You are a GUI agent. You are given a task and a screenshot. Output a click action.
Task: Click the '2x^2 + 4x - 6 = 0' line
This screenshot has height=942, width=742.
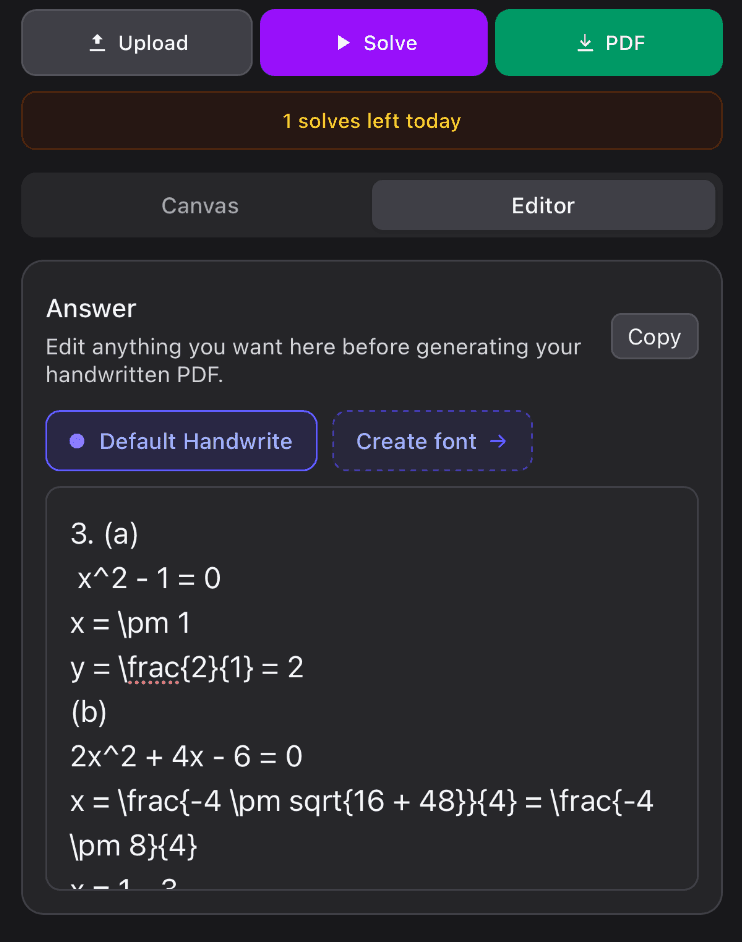pyautogui.click(x=186, y=757)
